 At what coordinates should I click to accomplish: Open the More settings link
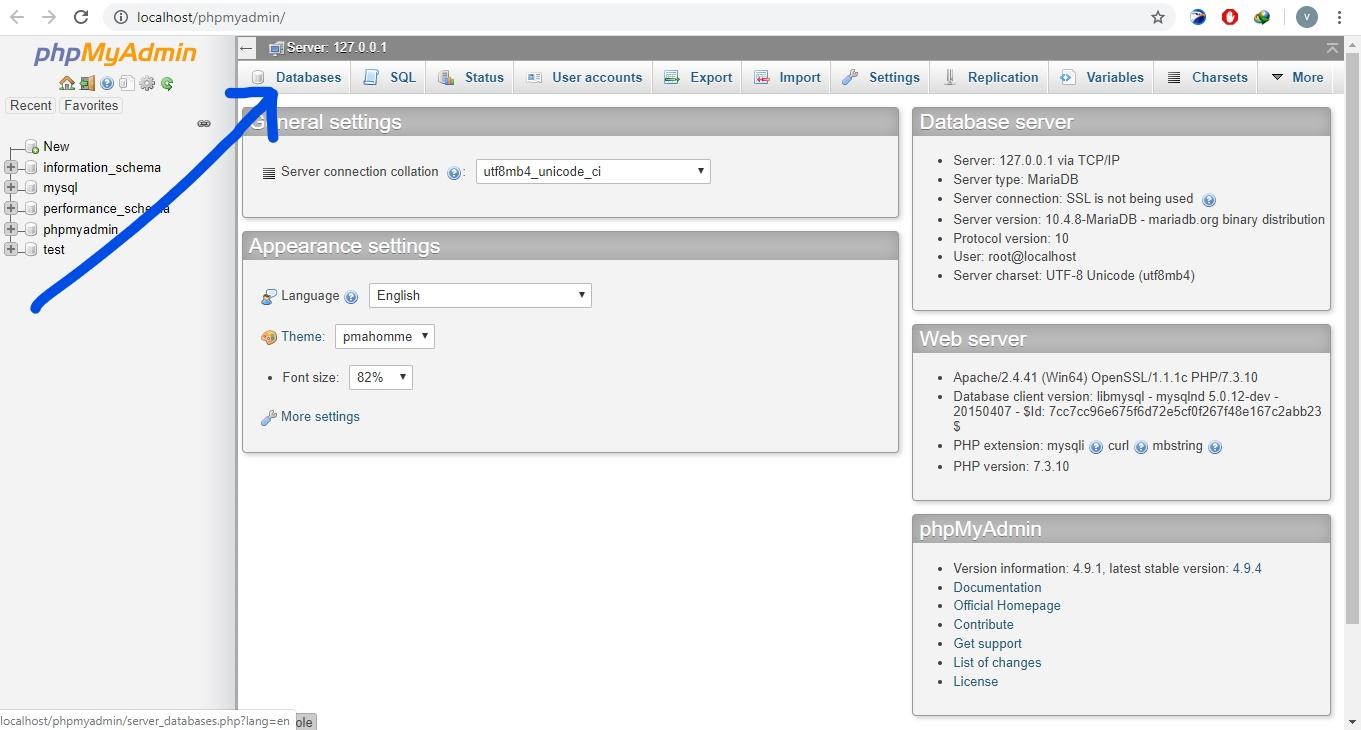point(320,417)
